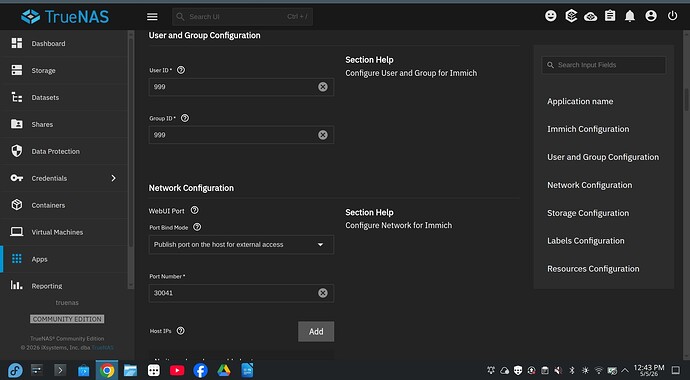Jump to Network Configuration section

coord(589,185)
